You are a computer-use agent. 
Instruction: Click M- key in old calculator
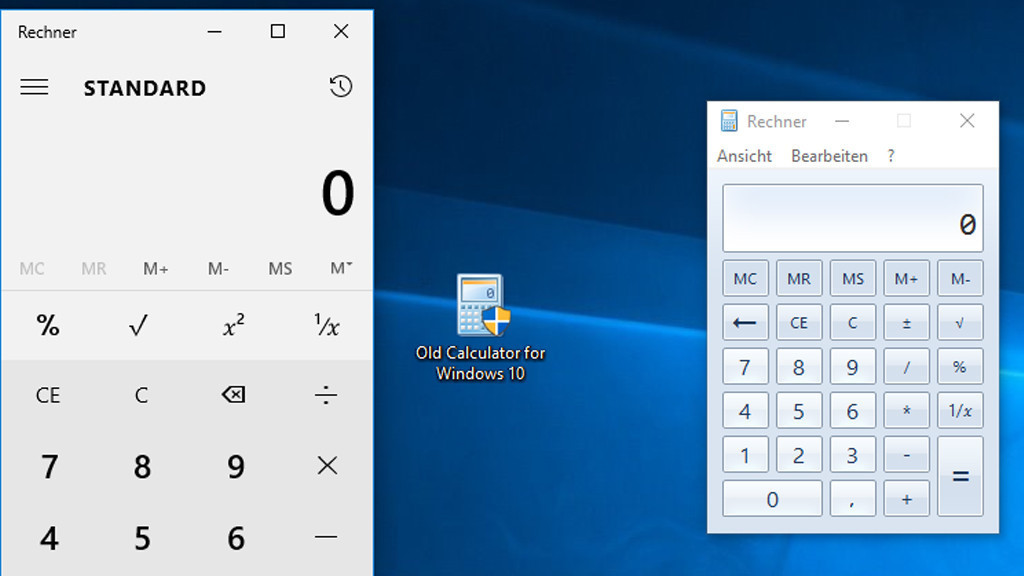(x=959, y=279)
